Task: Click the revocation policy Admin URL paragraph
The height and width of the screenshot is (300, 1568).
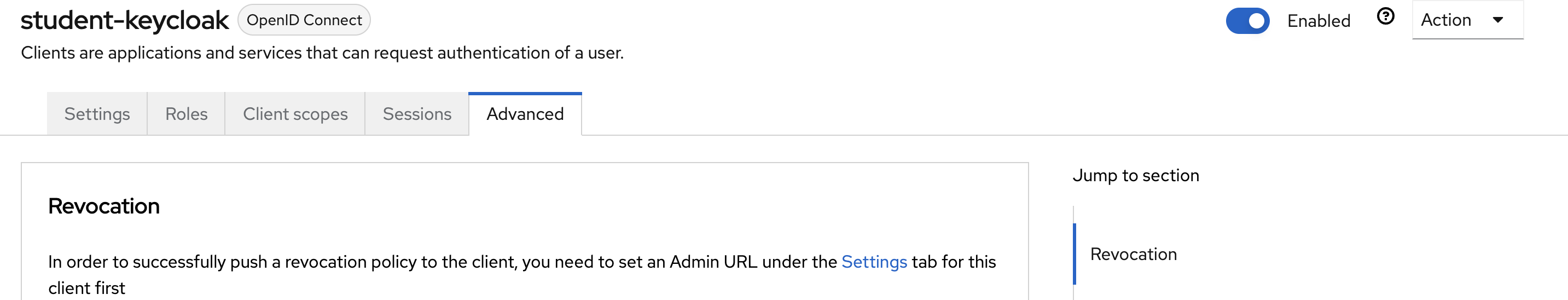Action: [x=522, y=274]
